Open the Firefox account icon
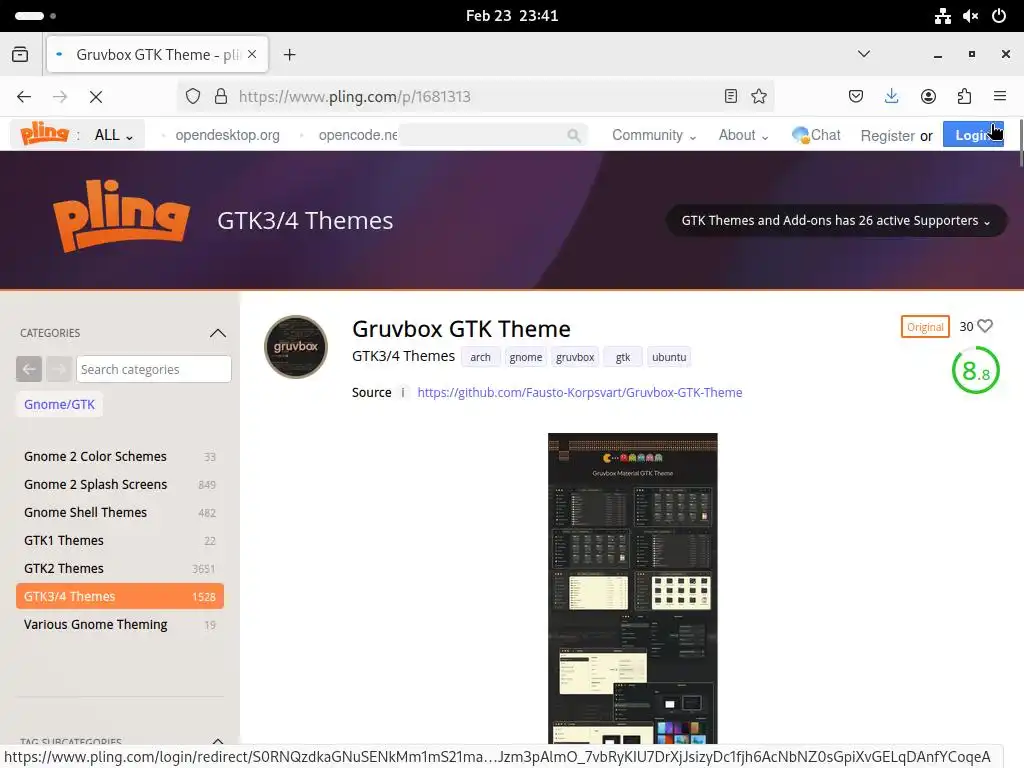The image size is (1024, 768). (928, 97)
